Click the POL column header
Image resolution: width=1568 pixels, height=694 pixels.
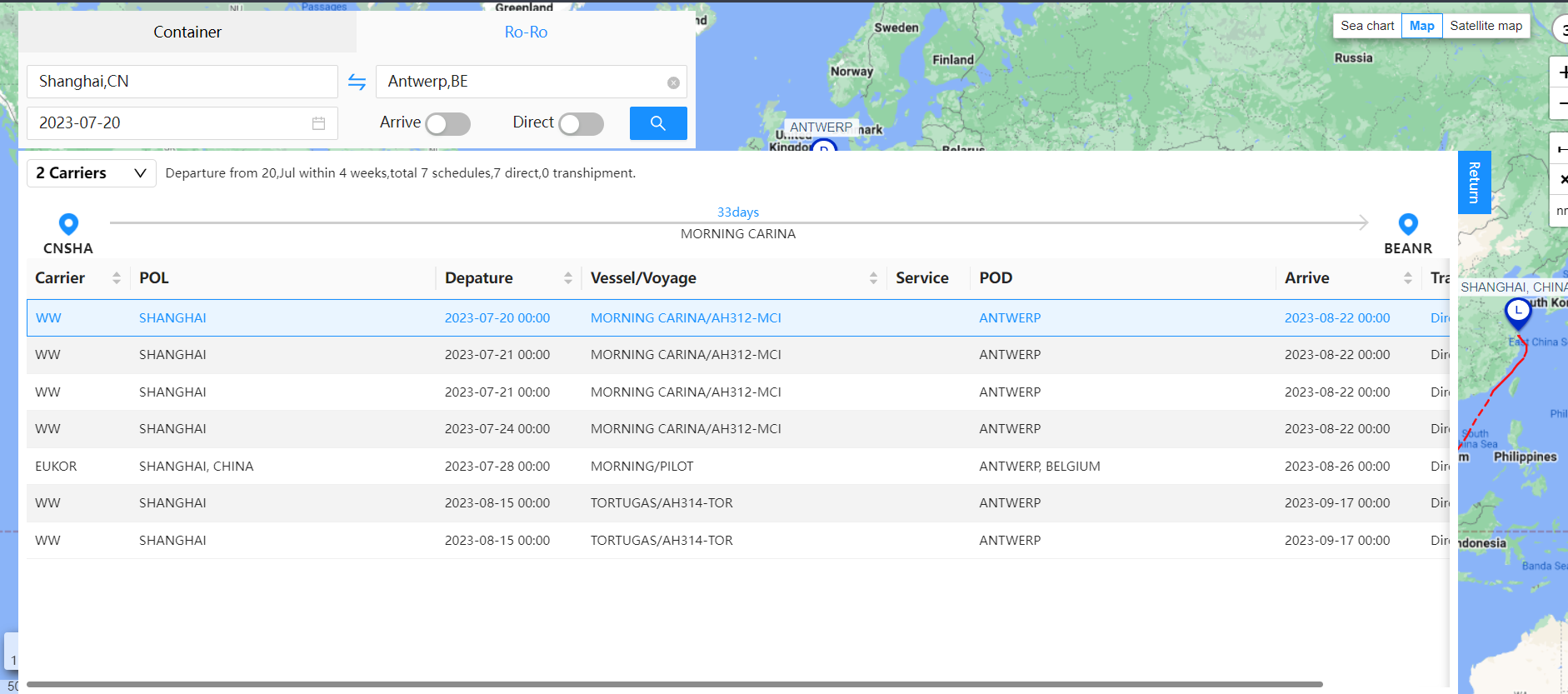pos(154,278)
